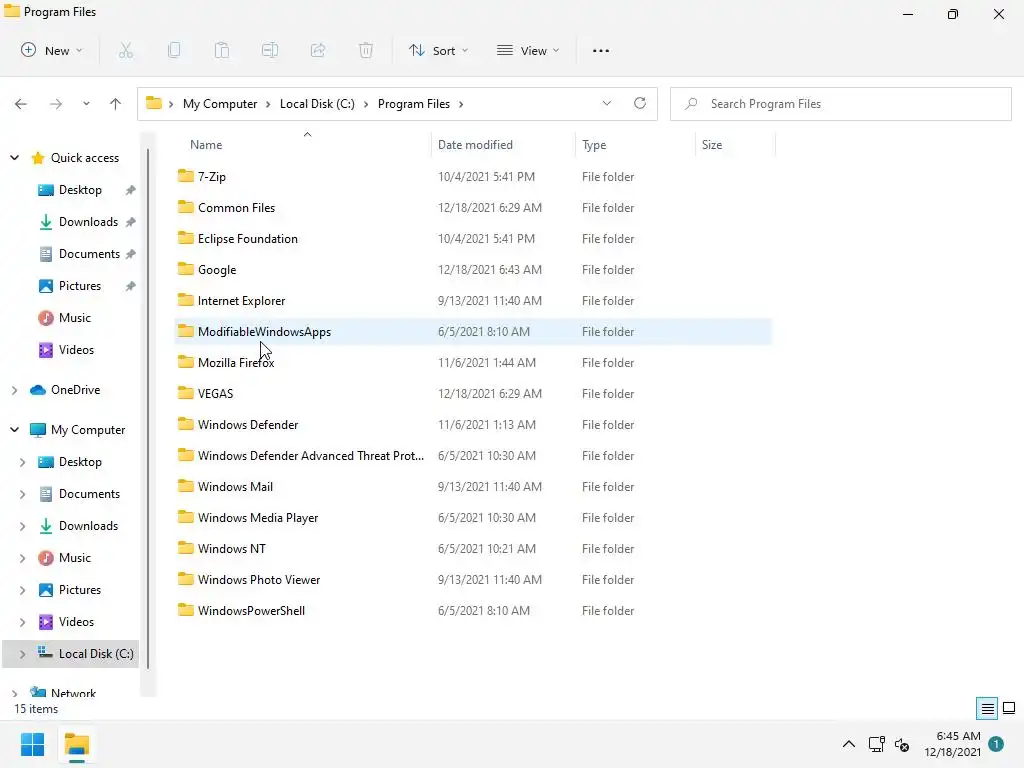Expand address bar history dropdown
The width and height of the screenshot is (1024, 768).
[x=607, y=103]
